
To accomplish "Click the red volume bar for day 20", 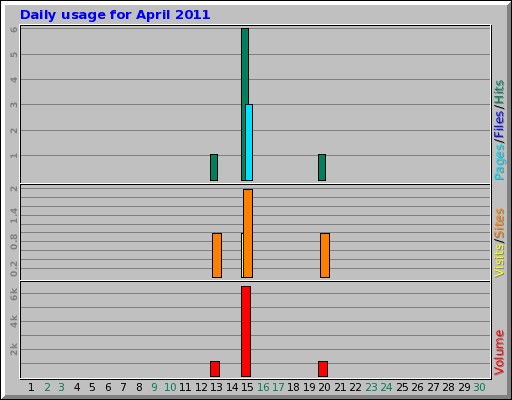I will point(323,369).
